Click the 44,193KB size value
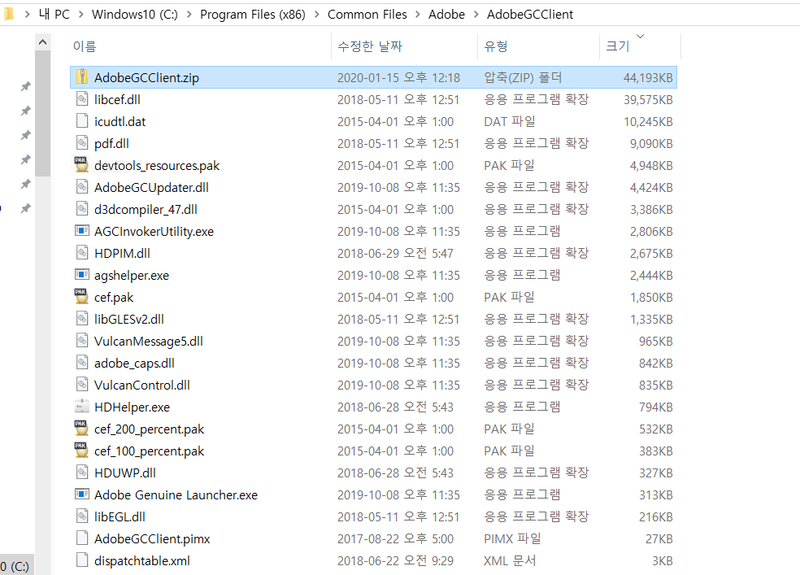Screen dimensions: 800x575 tap(648, 78)
